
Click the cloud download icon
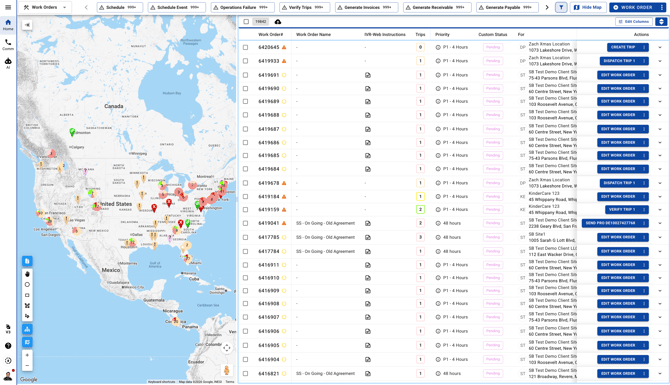point(278,22)
